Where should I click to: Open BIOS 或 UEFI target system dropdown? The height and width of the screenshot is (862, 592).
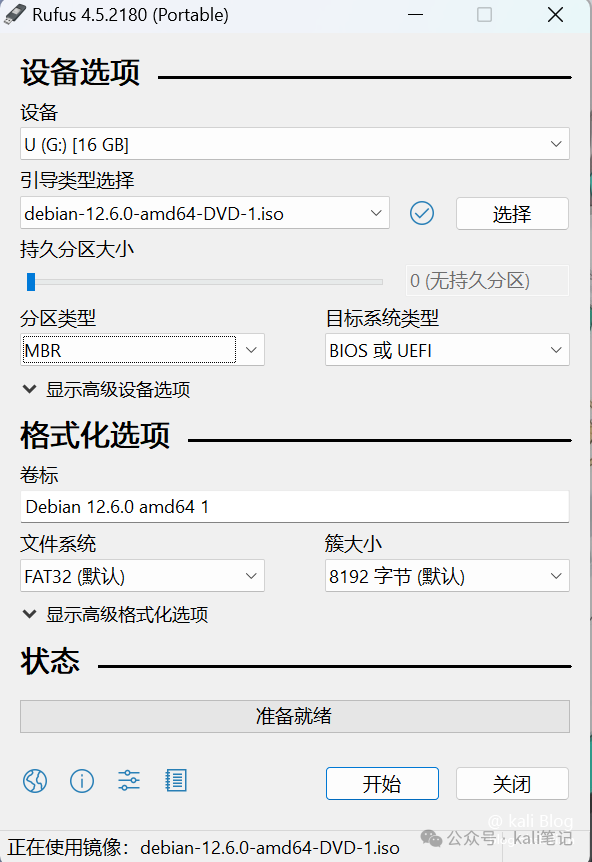click(447, 350)
